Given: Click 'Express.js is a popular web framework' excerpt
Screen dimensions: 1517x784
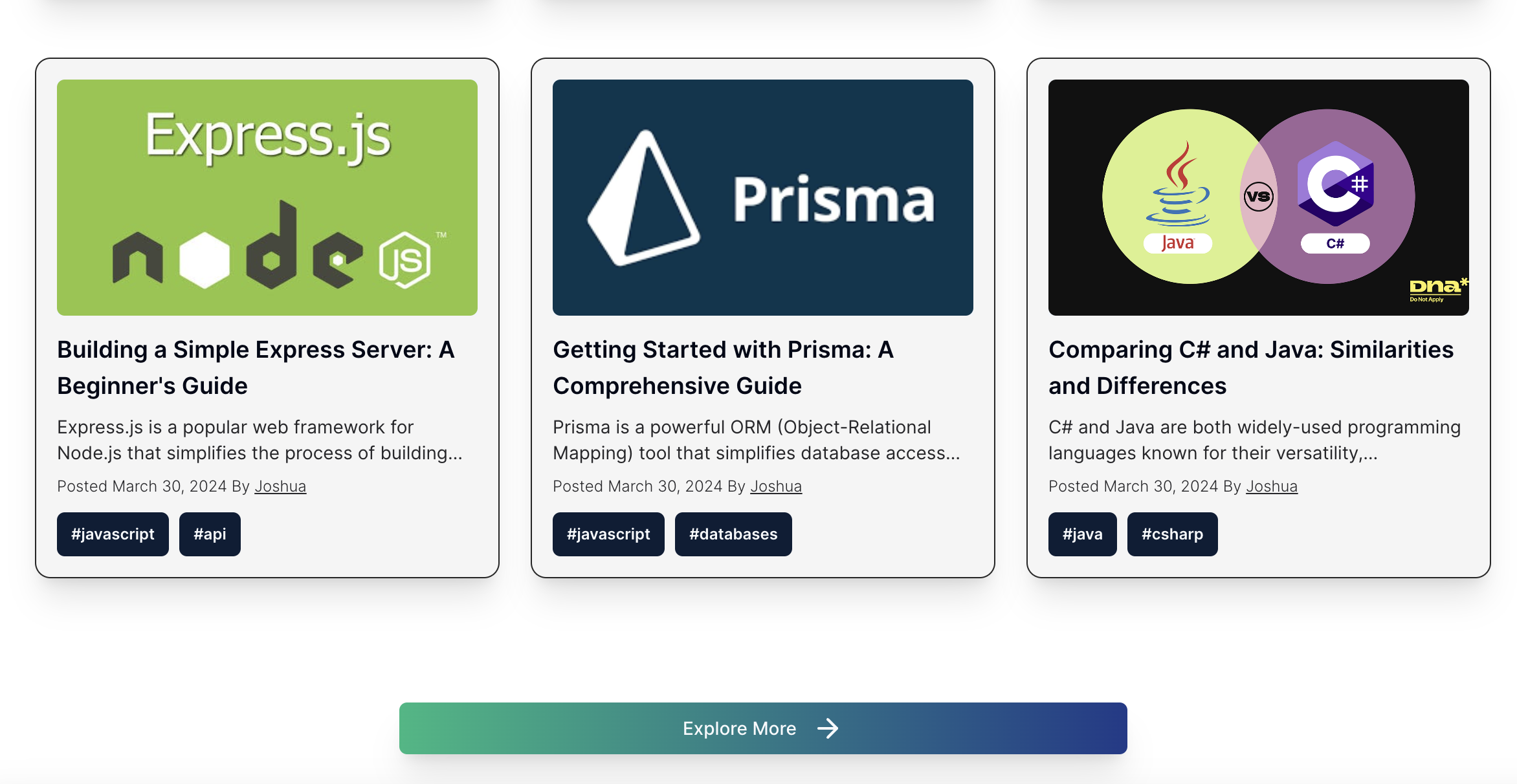Looking at the screenshot, I should coord(260,440).
